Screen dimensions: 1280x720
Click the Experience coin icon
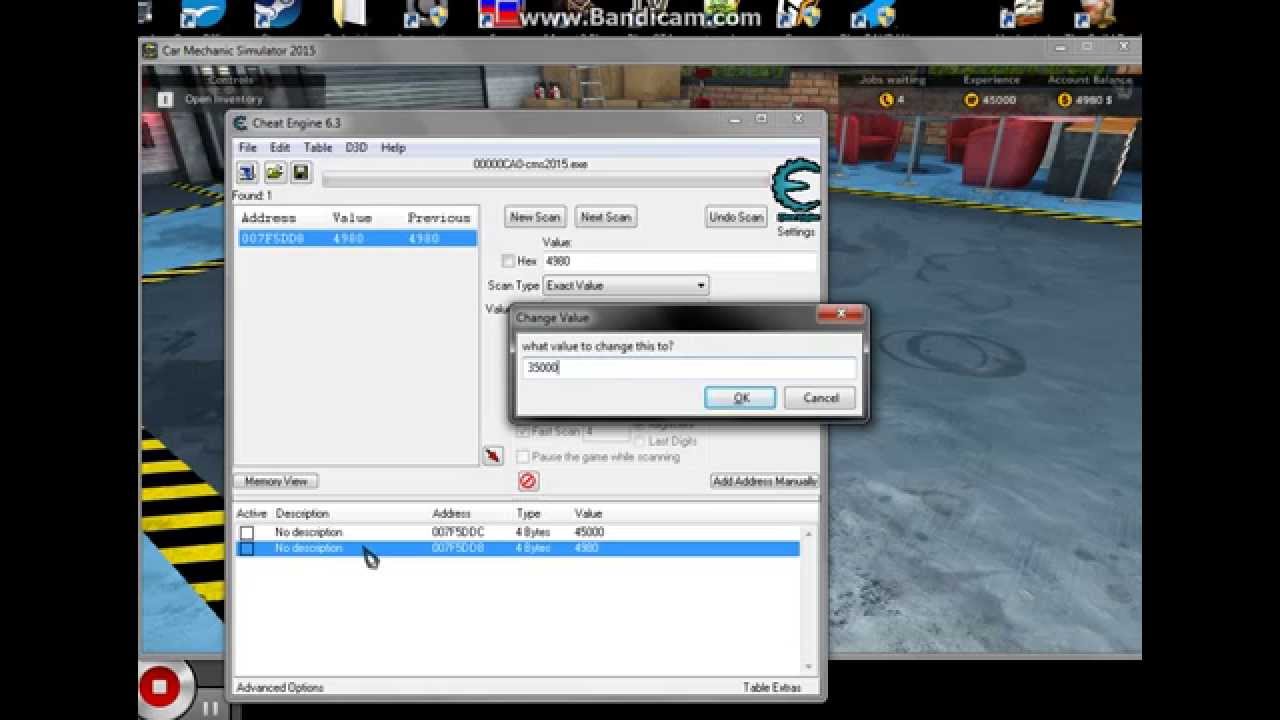coord(970,100)
